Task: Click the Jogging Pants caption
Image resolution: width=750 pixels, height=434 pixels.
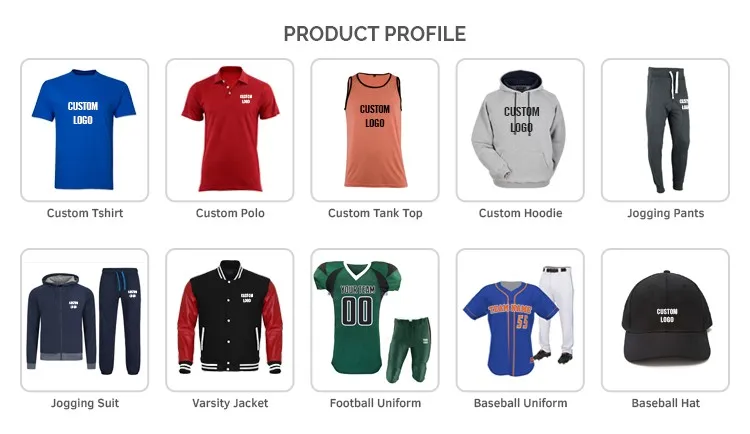Action: pyautogui.click(x=665, y=213)
